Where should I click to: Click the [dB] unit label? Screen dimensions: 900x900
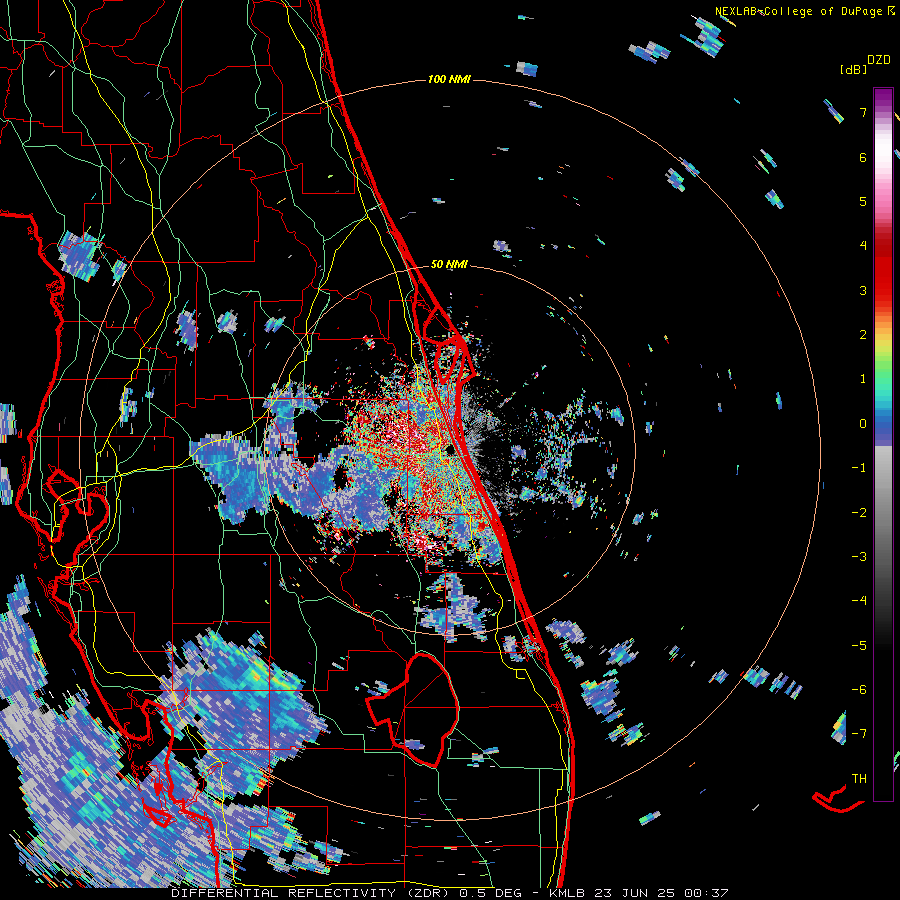point(853,69)
